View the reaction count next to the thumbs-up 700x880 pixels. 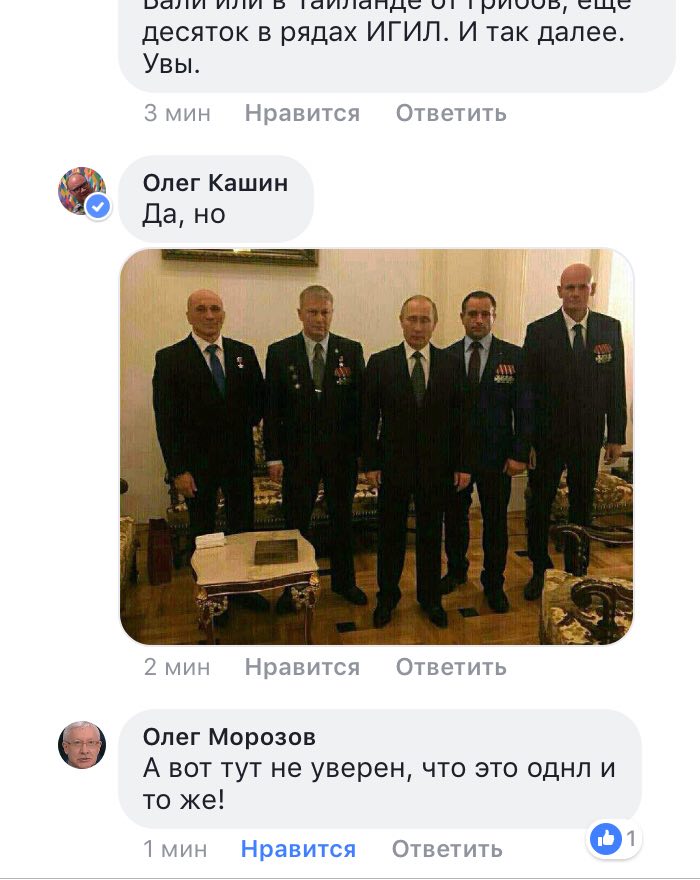click(x=631, y=838)
